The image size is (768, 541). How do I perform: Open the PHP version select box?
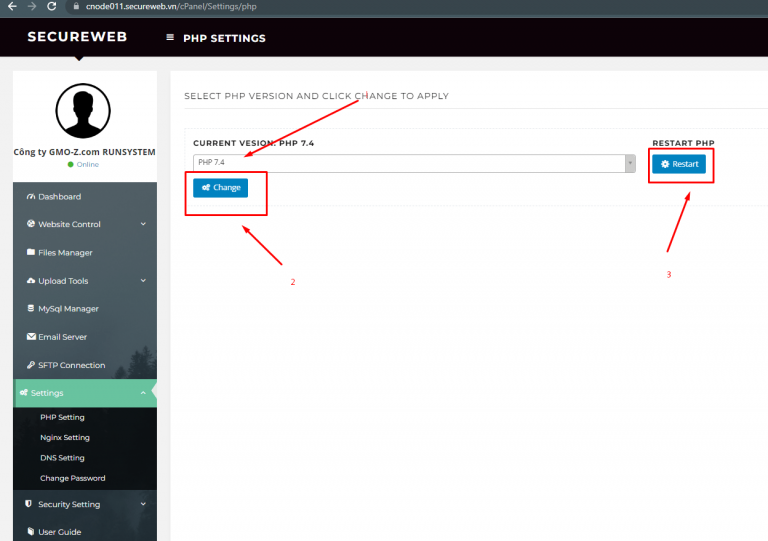tap(414, 163)
